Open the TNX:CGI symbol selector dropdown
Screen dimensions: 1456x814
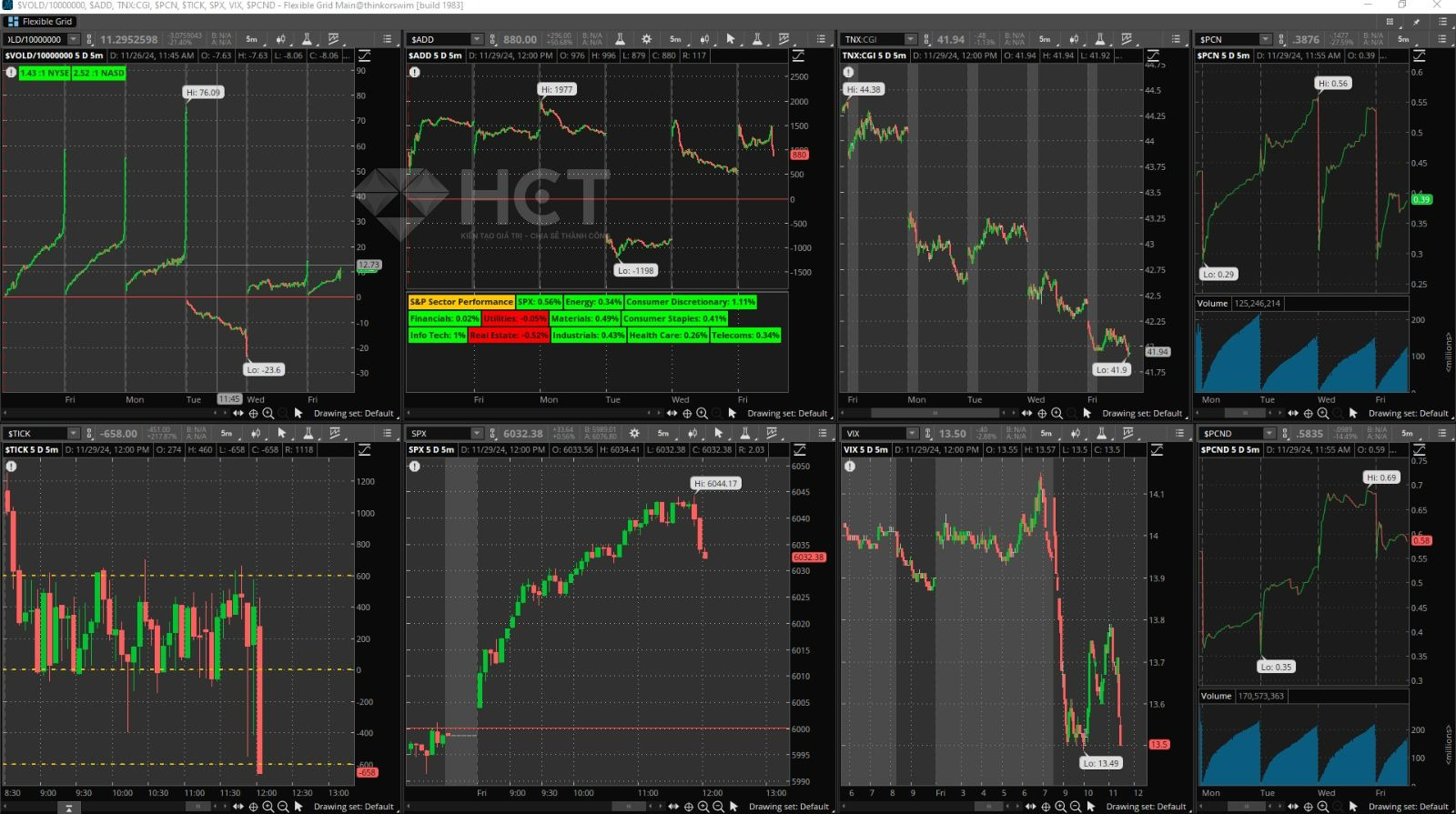tap(910, 39)
